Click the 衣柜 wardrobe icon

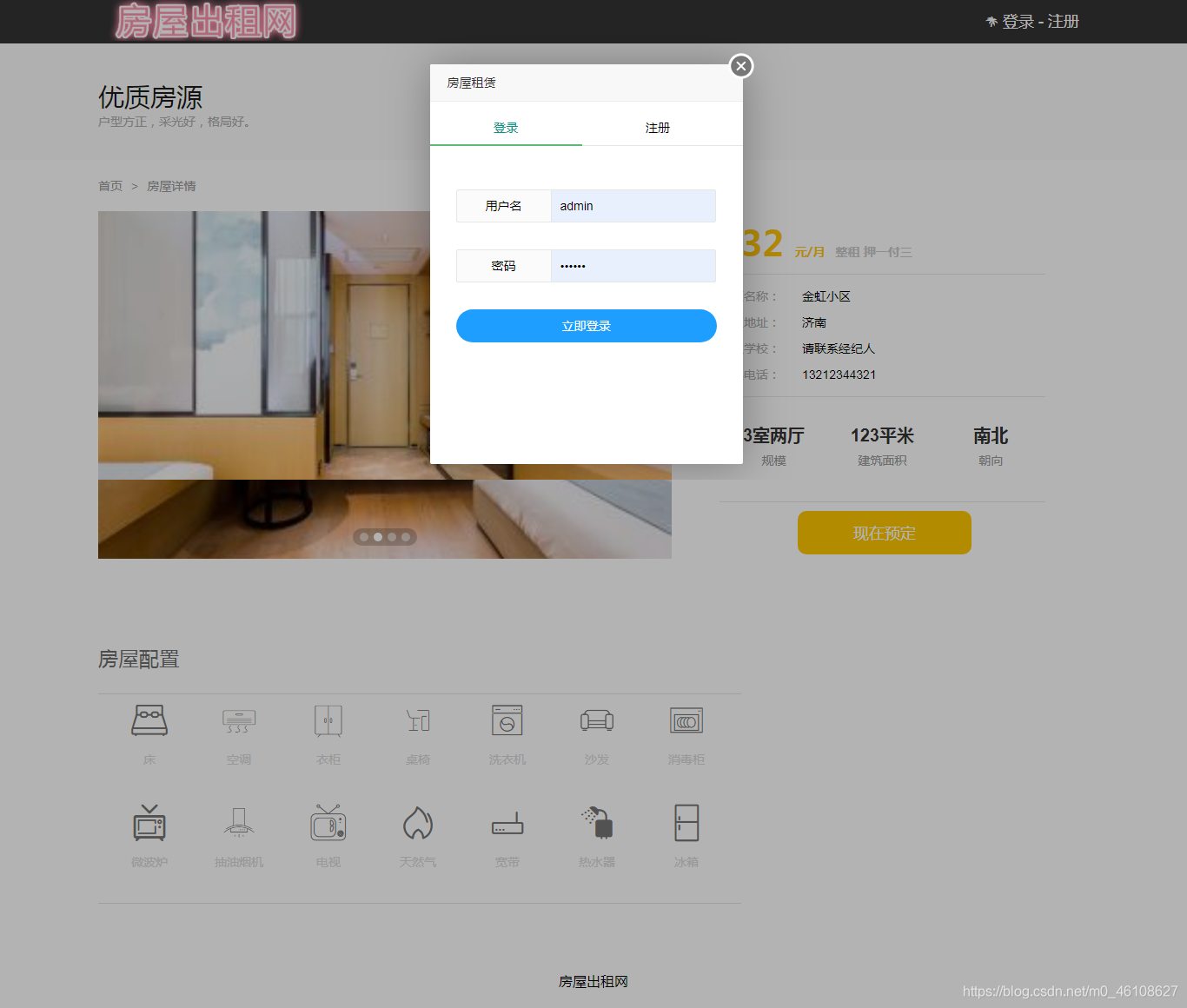click(328, 720)
